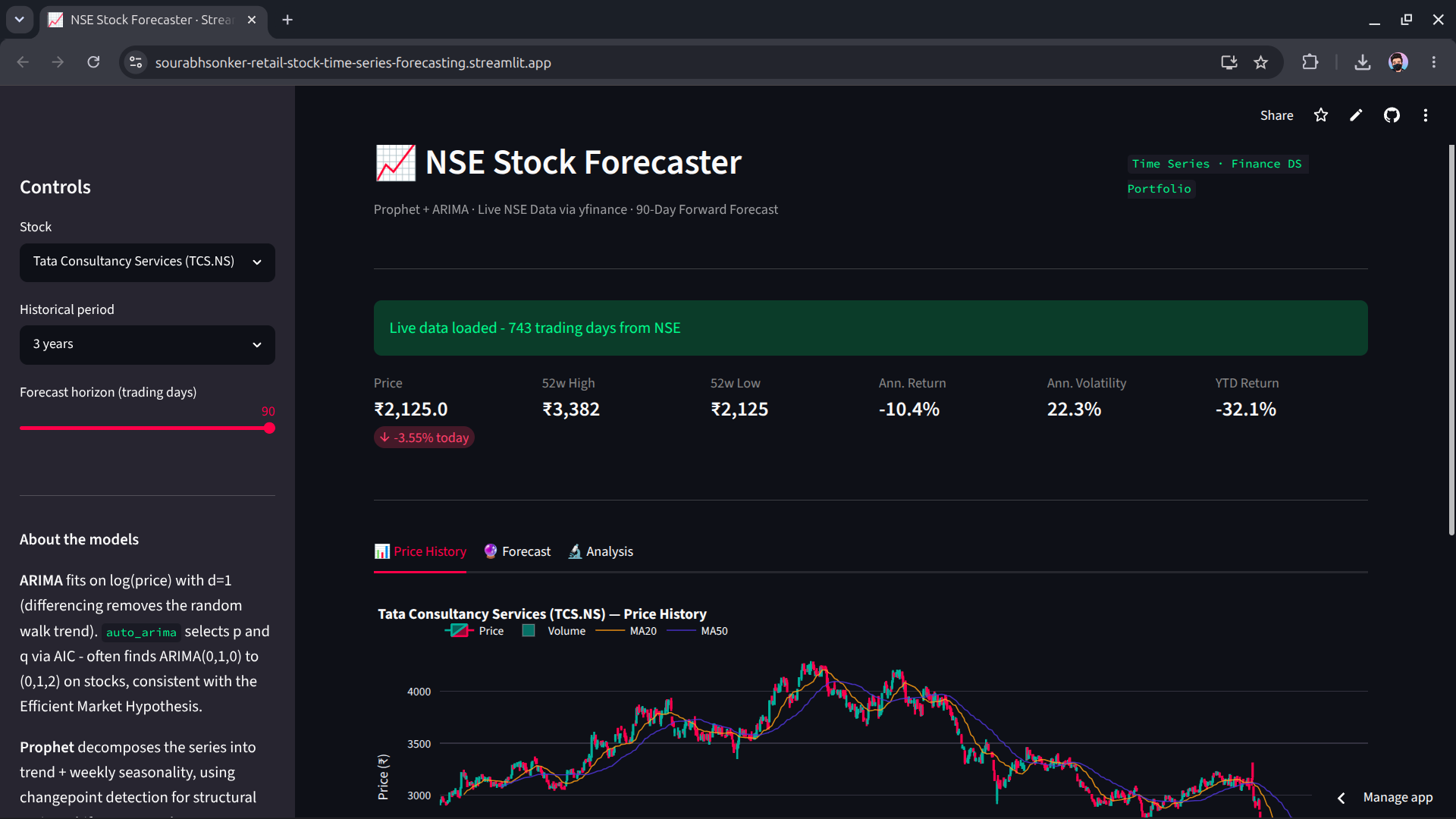Viewport: 1456px width, 819px height.
Task: Open the Stock selector dropdown
Action: (147, 262)
